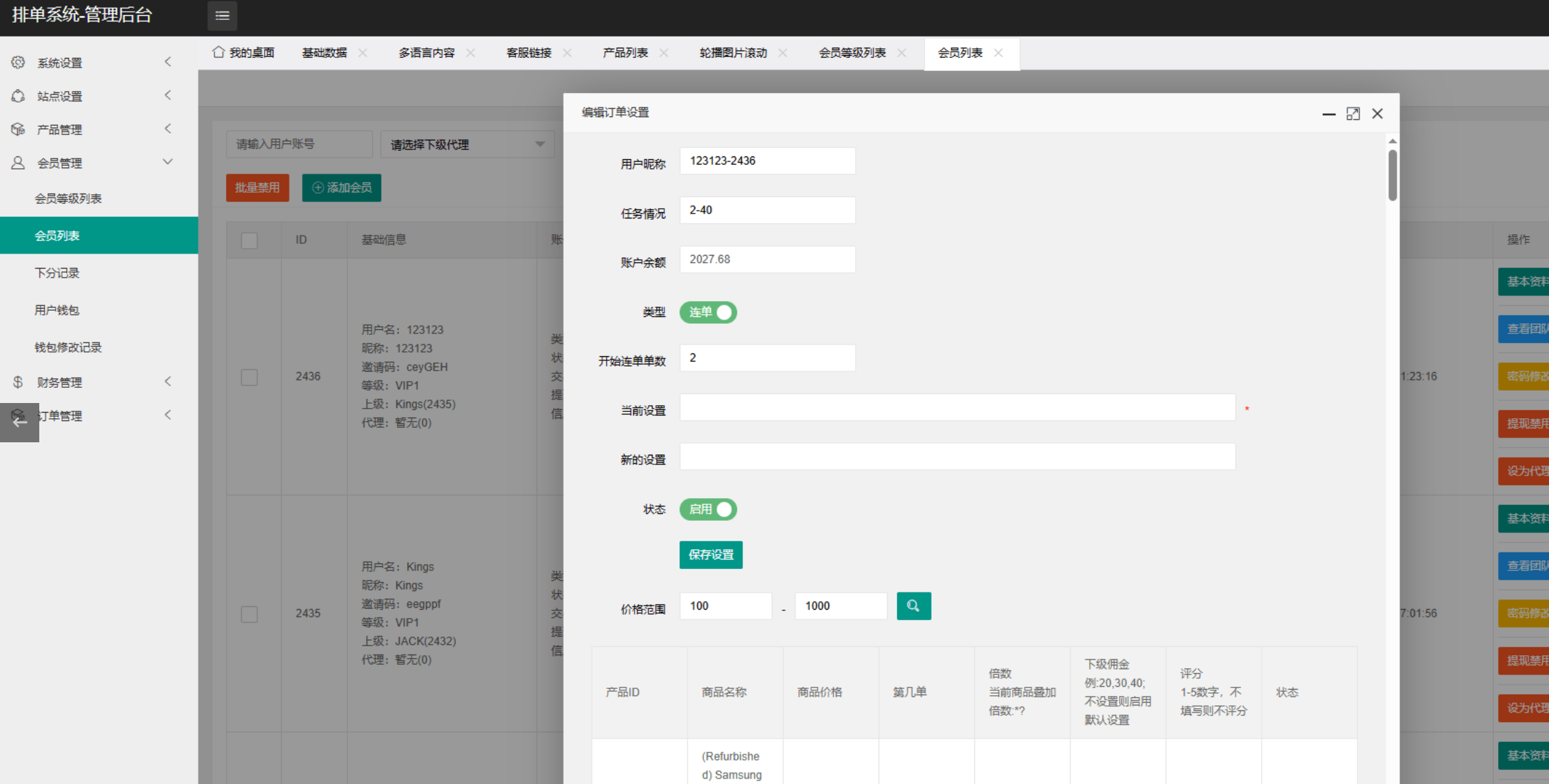Screen dimensions: 1549x784
Task: Click the price range search icon
Action: point(913,606)
